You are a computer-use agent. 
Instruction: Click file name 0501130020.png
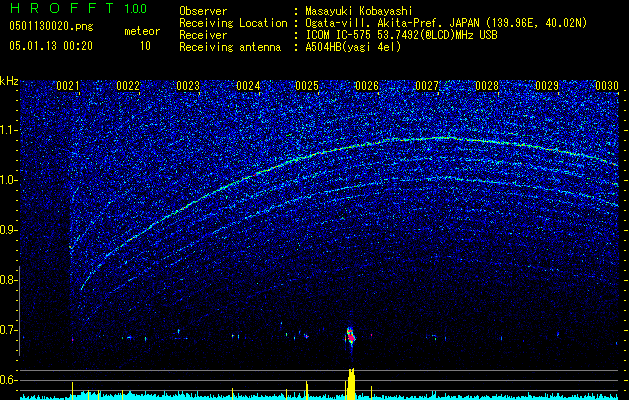[51, 26]
